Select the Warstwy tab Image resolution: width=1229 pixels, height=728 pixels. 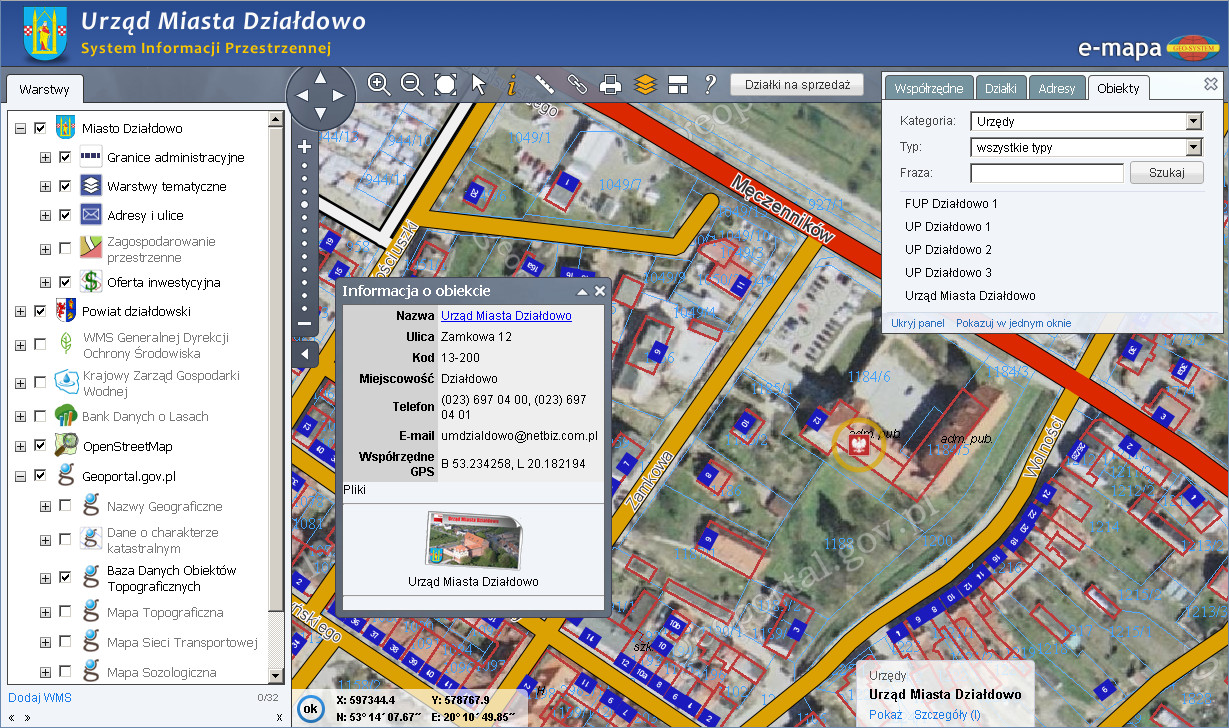(x=44, y=89)
